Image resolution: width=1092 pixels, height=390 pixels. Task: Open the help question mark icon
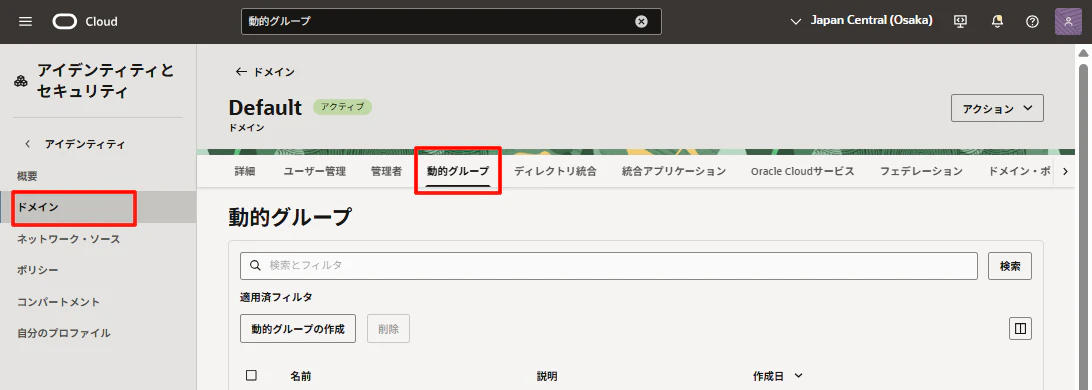[1033, 22]
